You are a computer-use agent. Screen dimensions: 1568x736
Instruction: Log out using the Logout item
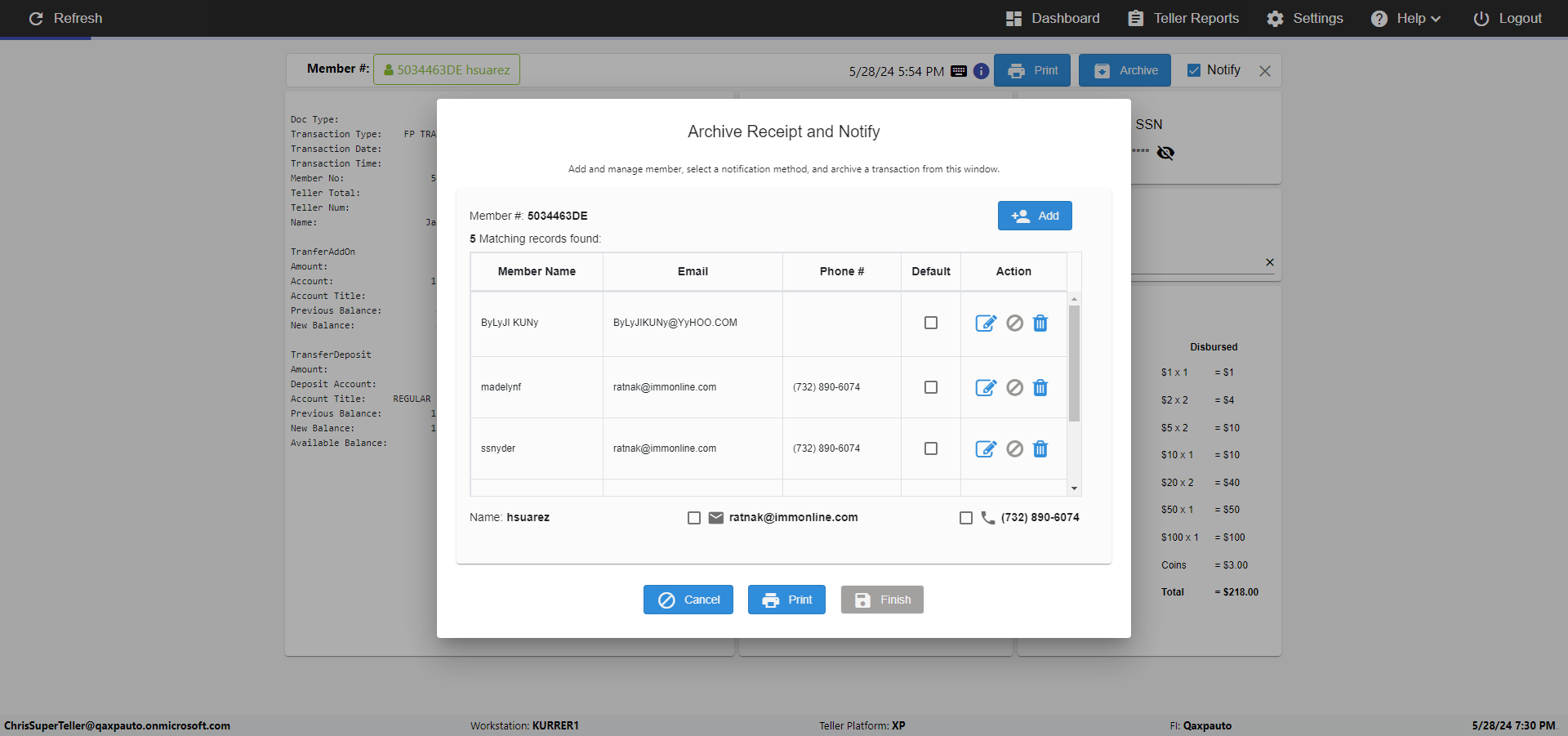coord(1508,18)
